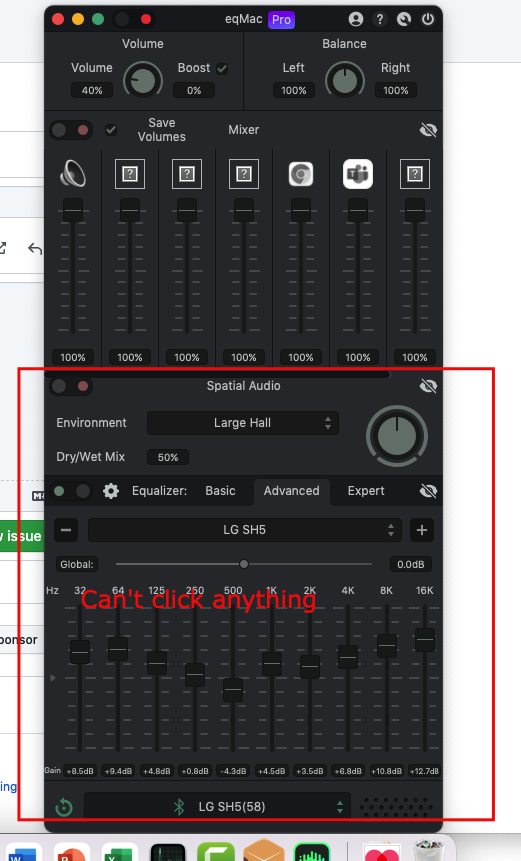Toggle the Save Volumes checkbox
The image size is (521, 861).
click(x=111, y=130)
